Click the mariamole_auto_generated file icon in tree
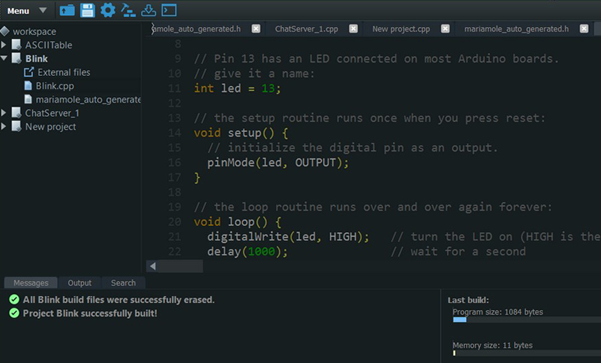The image size is (601, 363). point(28,99)
